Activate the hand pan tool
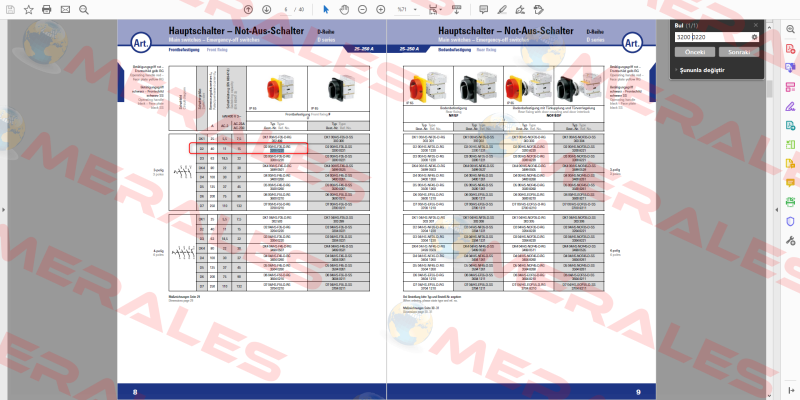The image size is (800, 400). (344, 9)
